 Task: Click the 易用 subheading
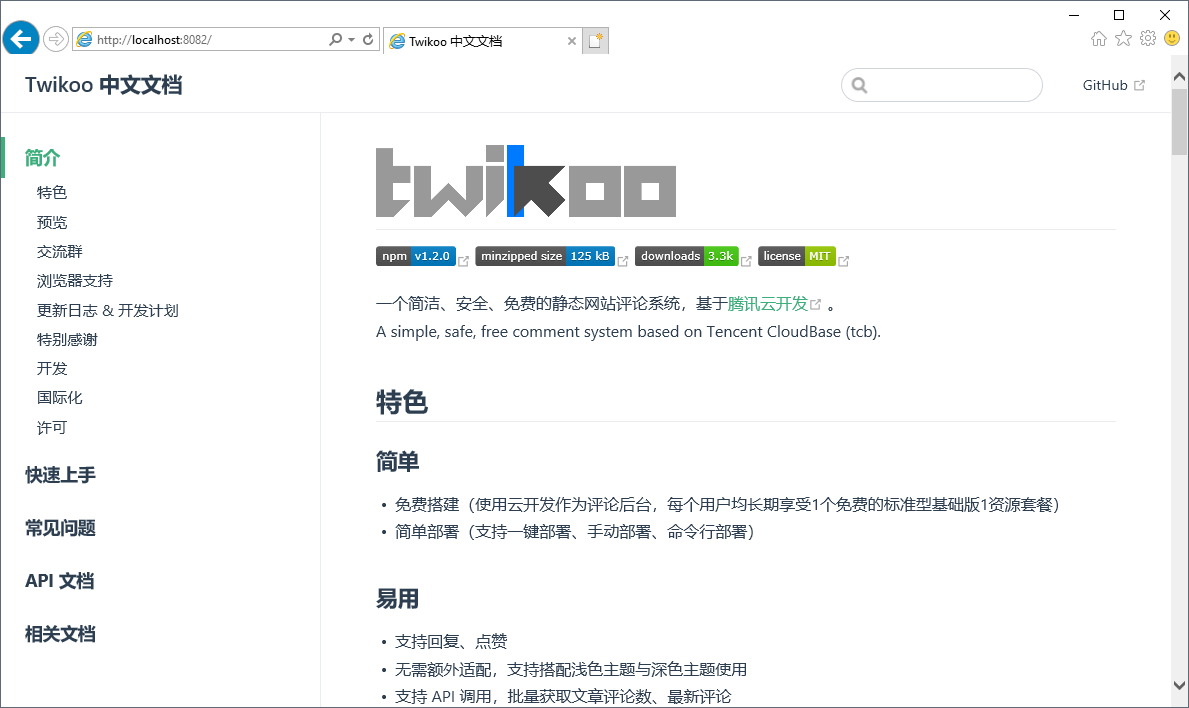(x=397, y=599)
